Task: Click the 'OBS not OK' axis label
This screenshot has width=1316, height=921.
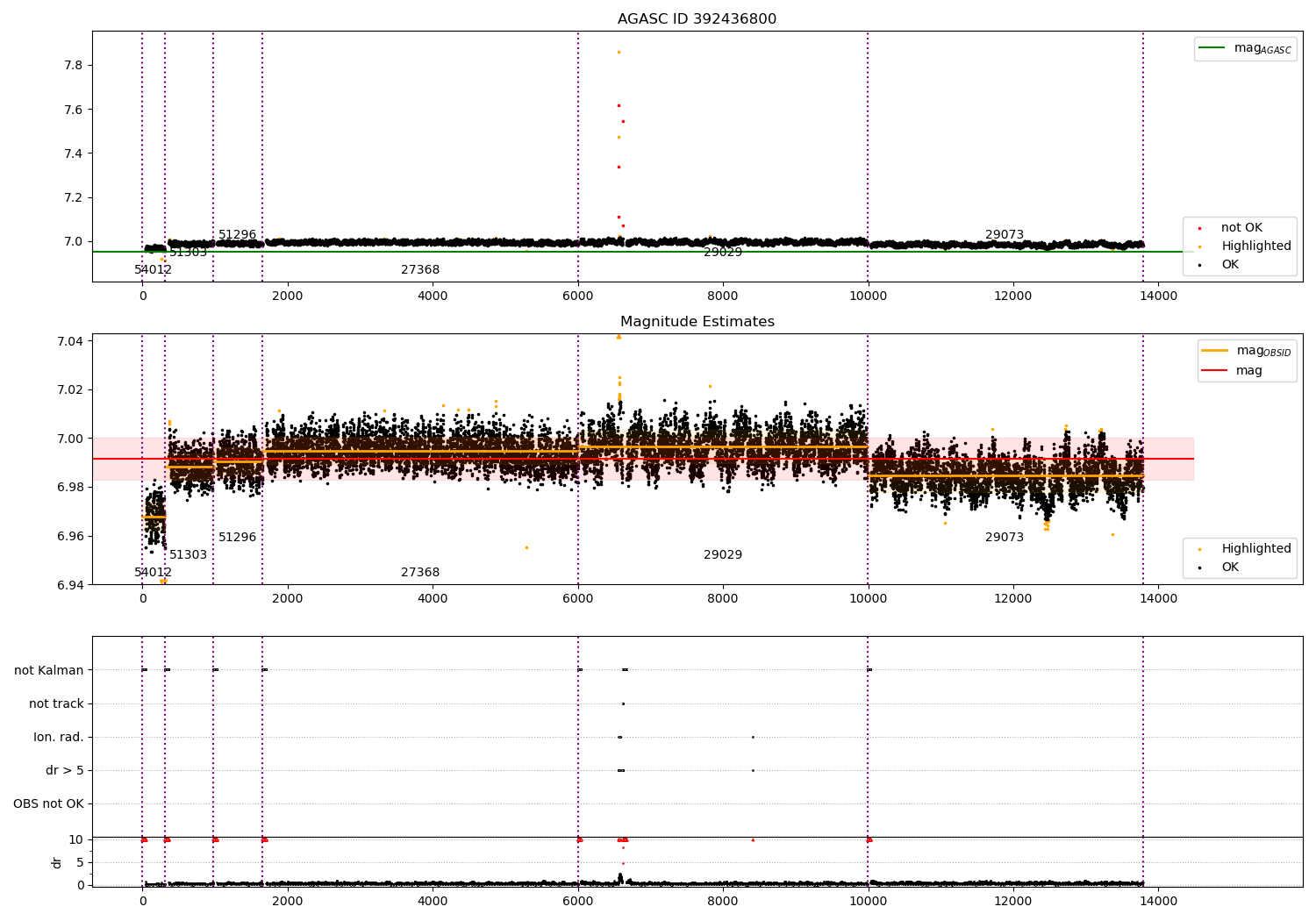Action: pyautogui.click(x=48, y=803)
